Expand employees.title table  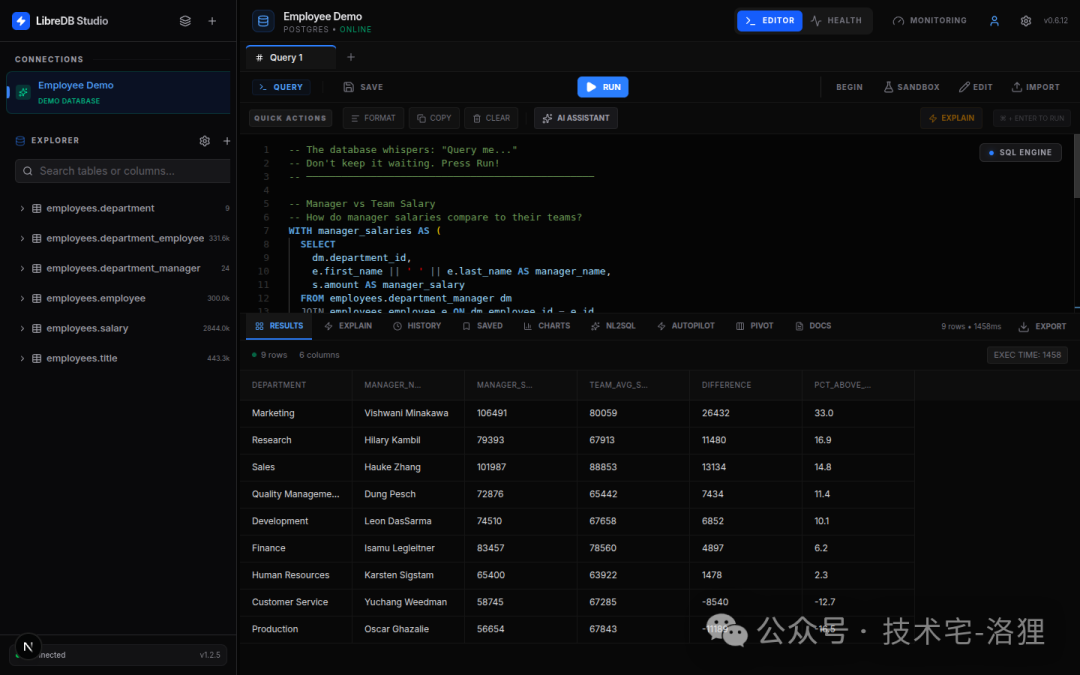(22, 358)
